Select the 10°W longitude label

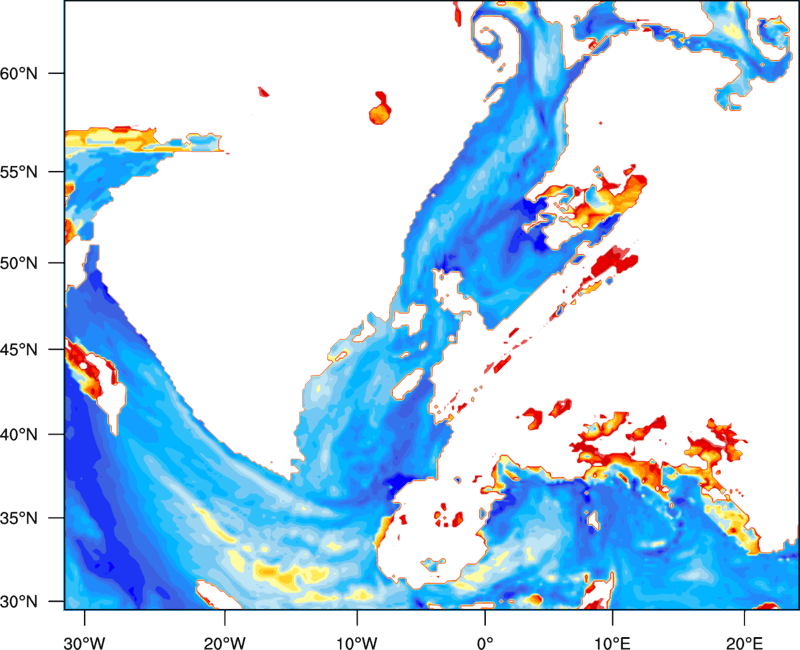coord(357,643)
